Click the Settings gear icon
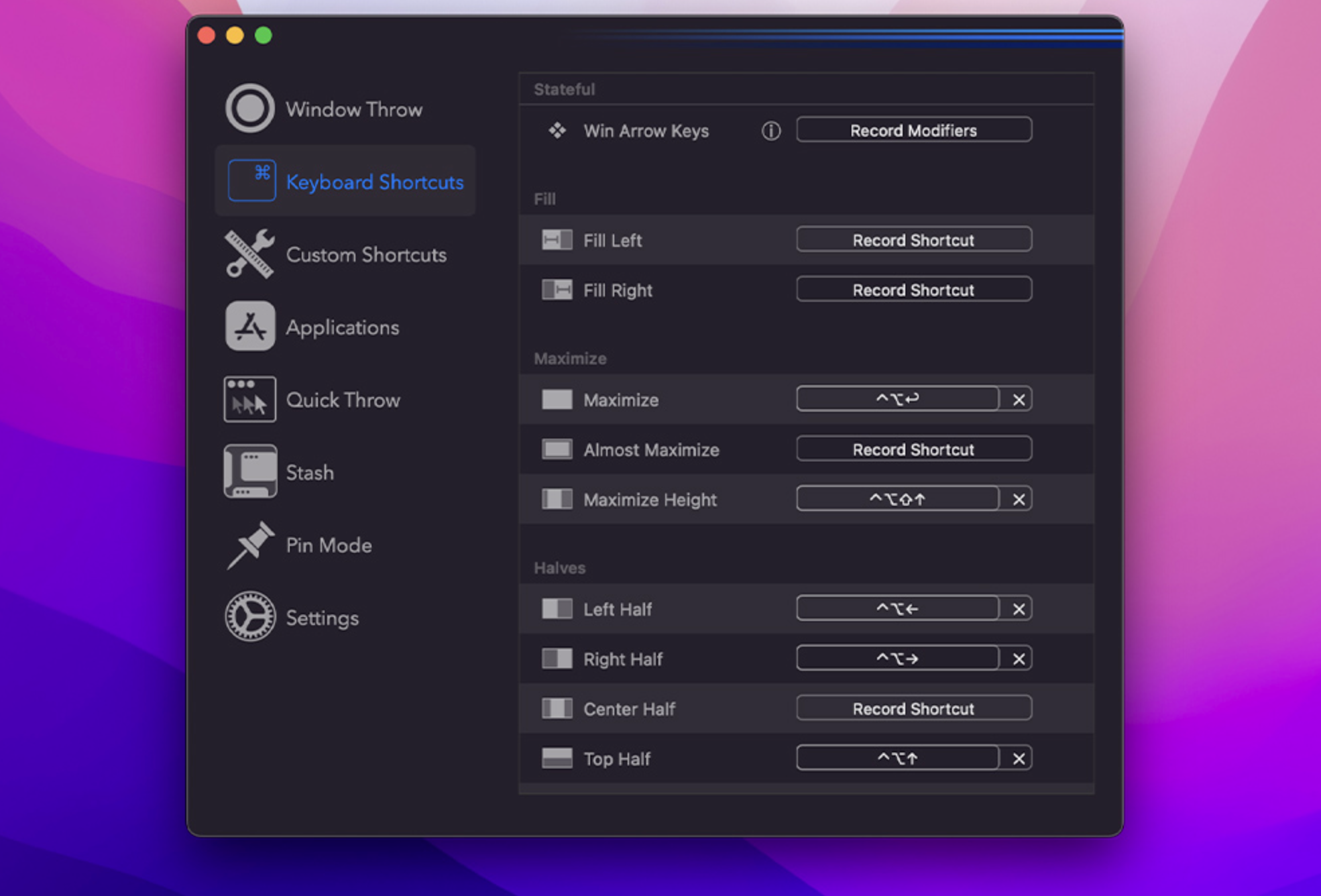The width and height of the screenshot is (1321, 896). [x=249, y=616]
